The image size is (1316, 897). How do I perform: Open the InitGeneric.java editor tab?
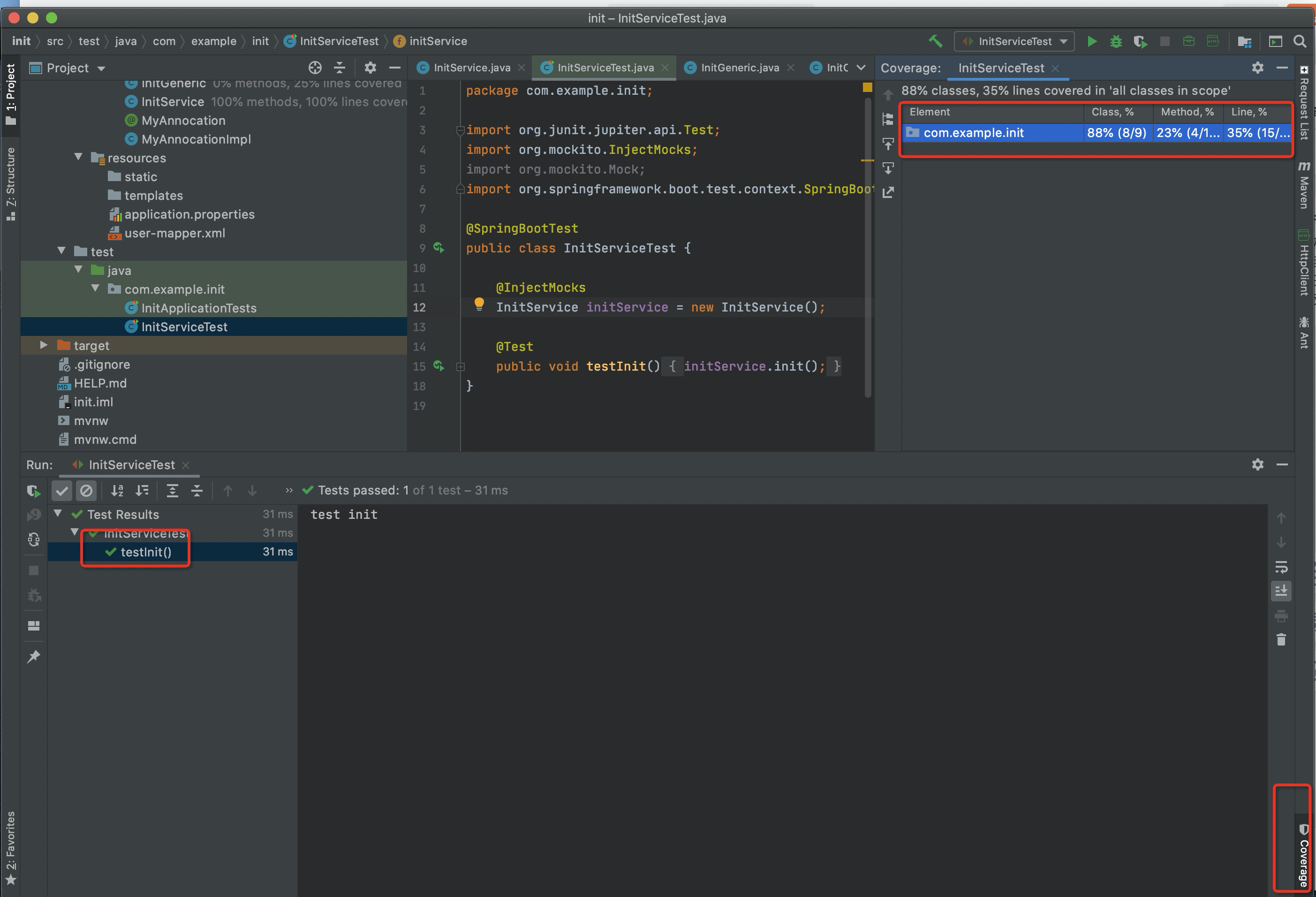click(x=739, y=68)
